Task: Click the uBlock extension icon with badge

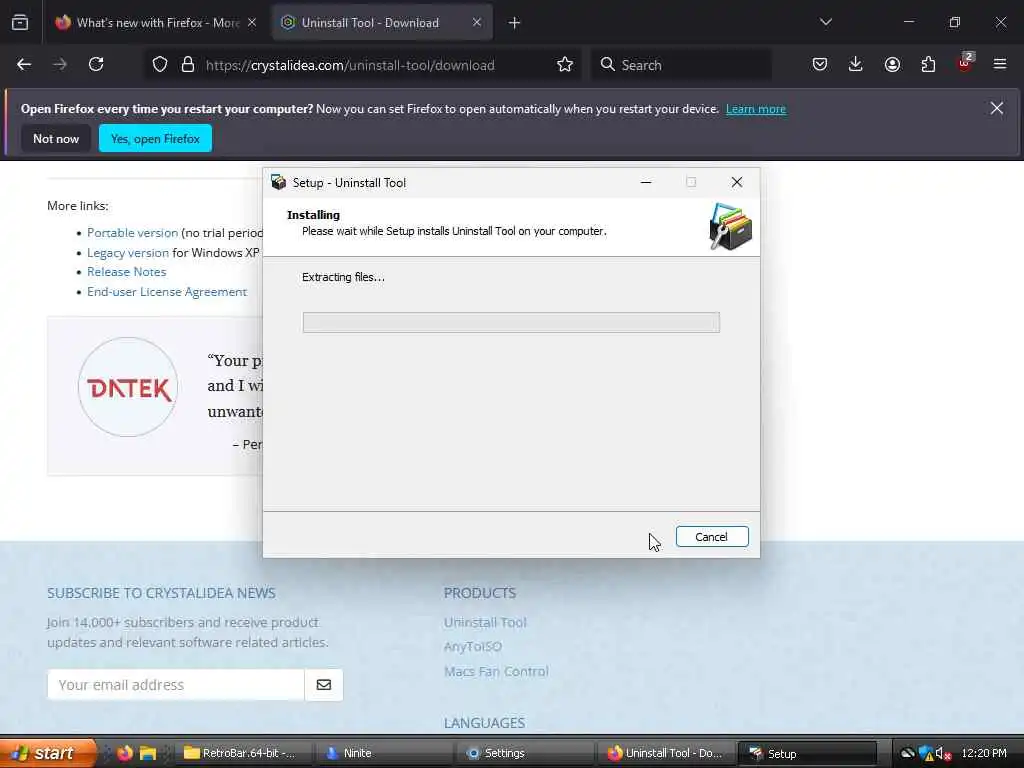Action: [965, 63]
